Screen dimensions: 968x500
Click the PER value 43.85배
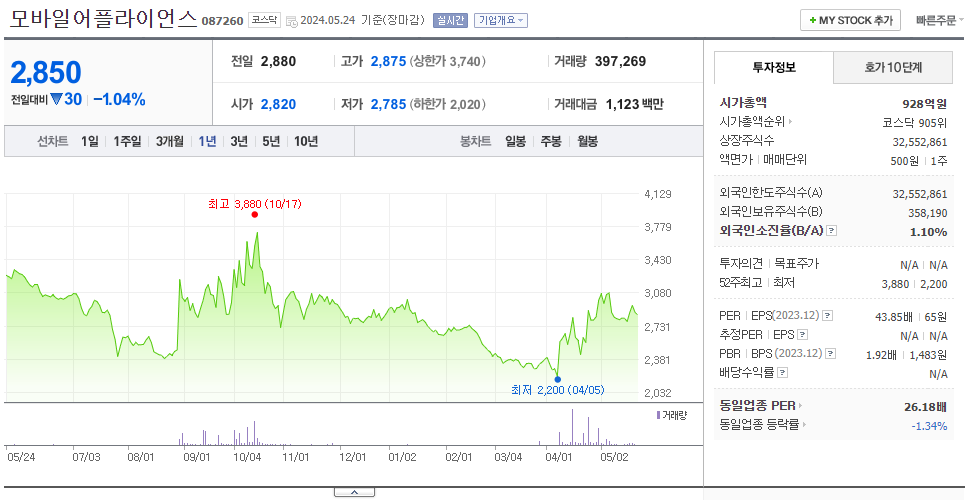[x=893, y=317]
